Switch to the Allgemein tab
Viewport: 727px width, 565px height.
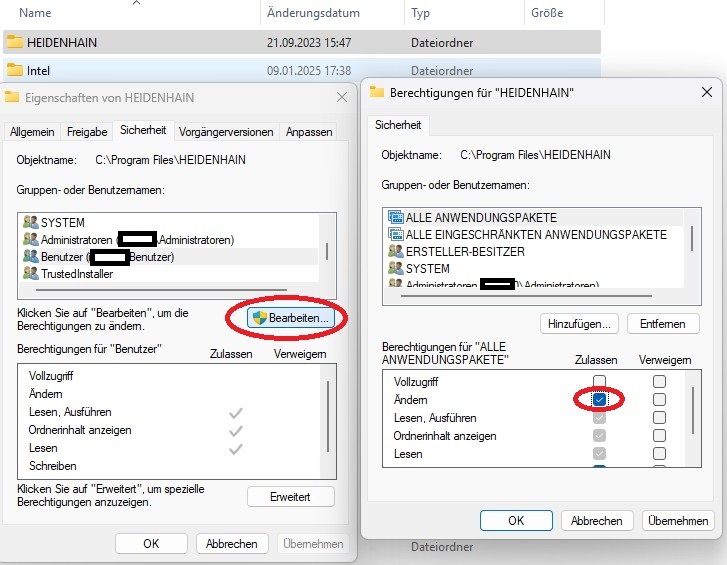pos(32,132)
